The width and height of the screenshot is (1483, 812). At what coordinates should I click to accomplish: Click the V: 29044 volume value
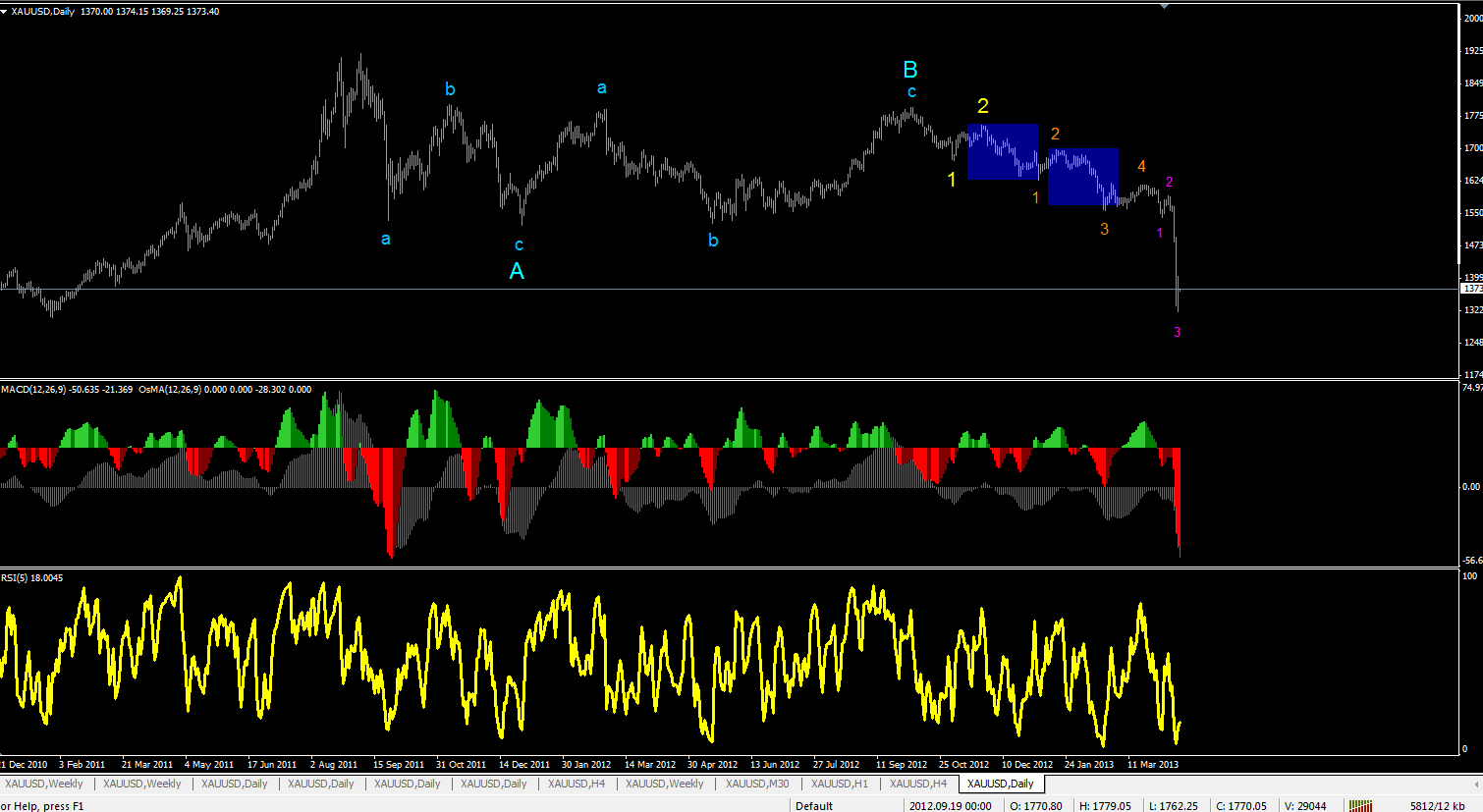tap(1305, 806)
